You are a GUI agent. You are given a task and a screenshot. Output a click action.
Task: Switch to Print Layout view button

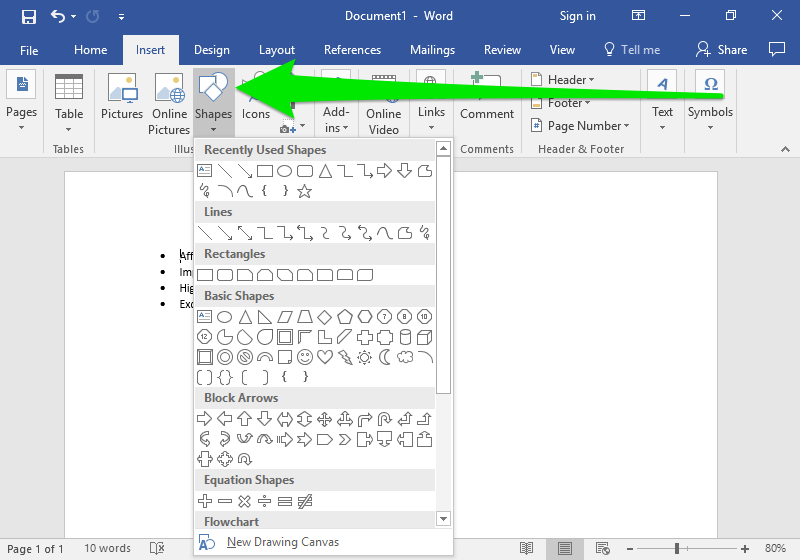565,548
